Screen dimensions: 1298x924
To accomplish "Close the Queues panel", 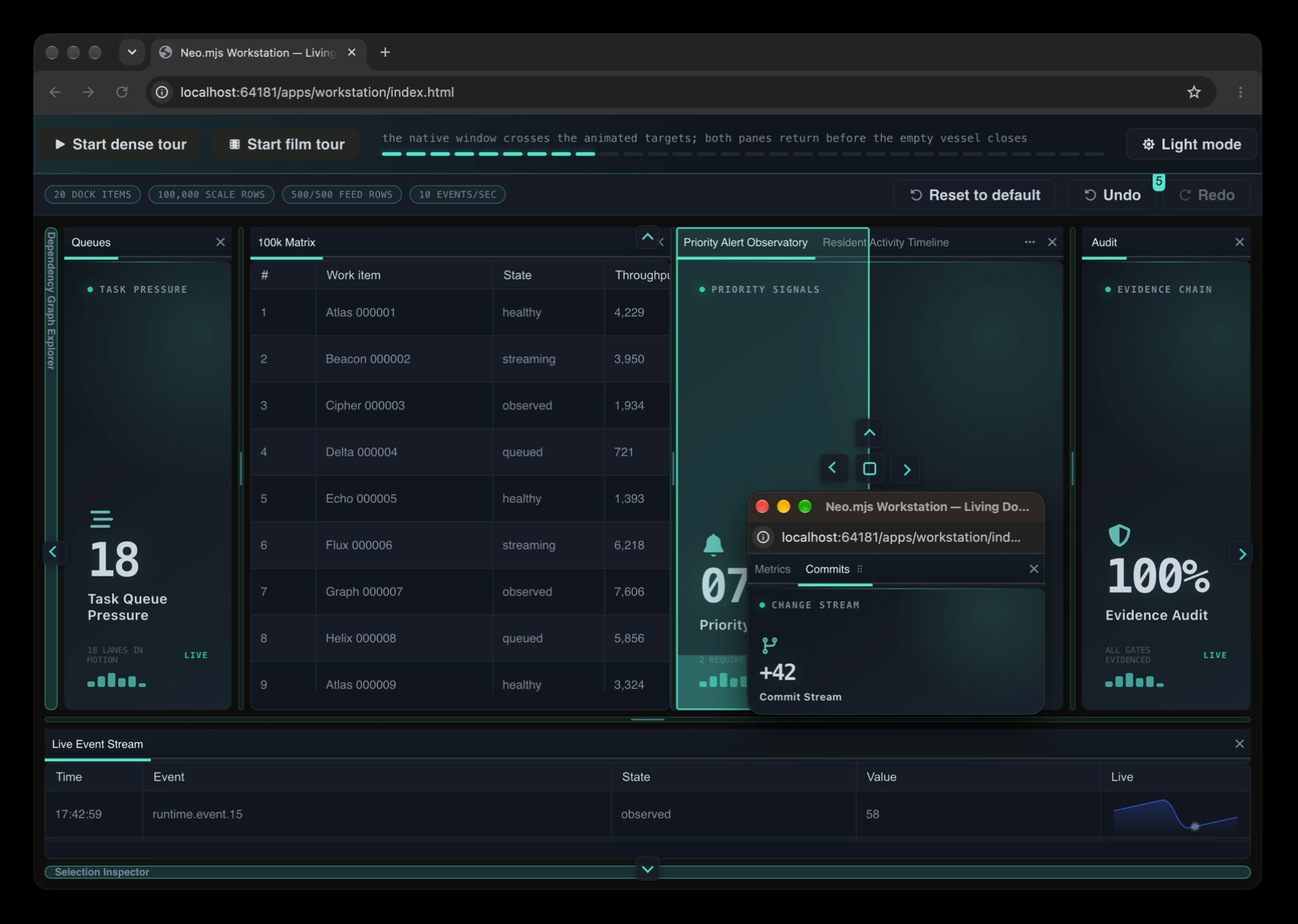I will click(x=220, y=242).
